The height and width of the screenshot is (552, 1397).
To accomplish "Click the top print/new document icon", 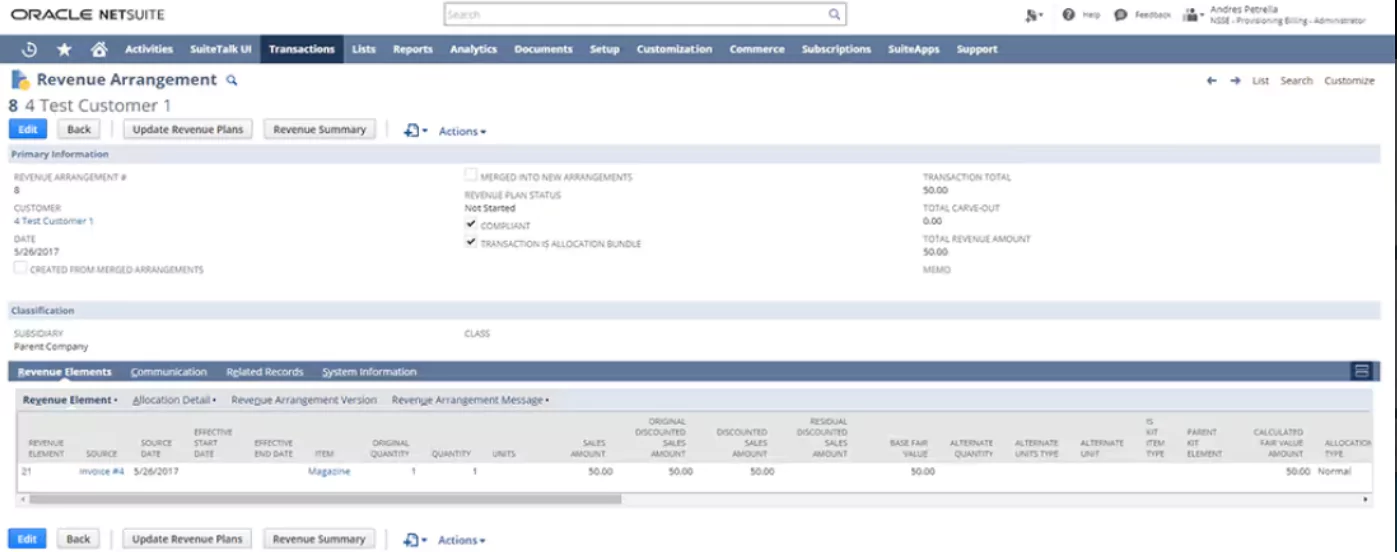I will (414, 131).
